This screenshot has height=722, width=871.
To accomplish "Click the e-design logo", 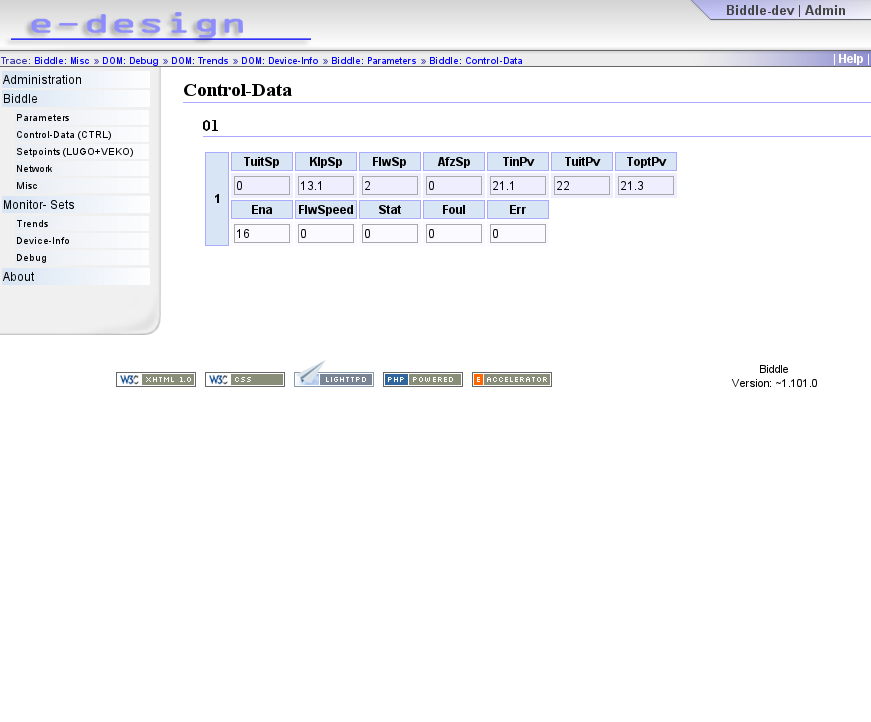I will pos(161,26).
